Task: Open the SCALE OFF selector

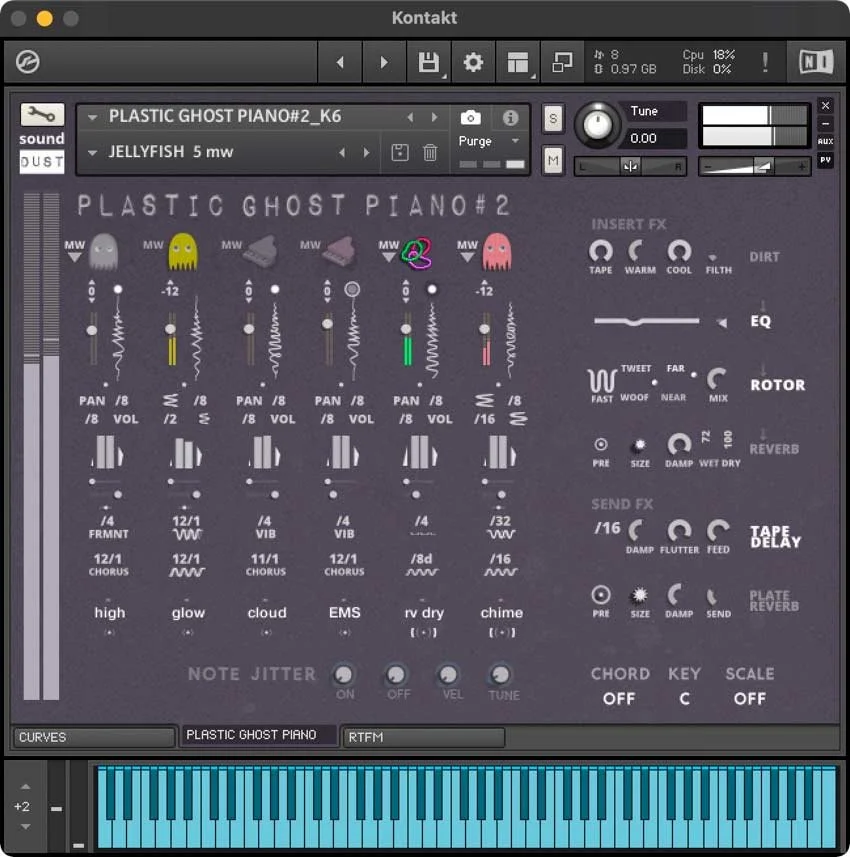Action: (749, 698)
